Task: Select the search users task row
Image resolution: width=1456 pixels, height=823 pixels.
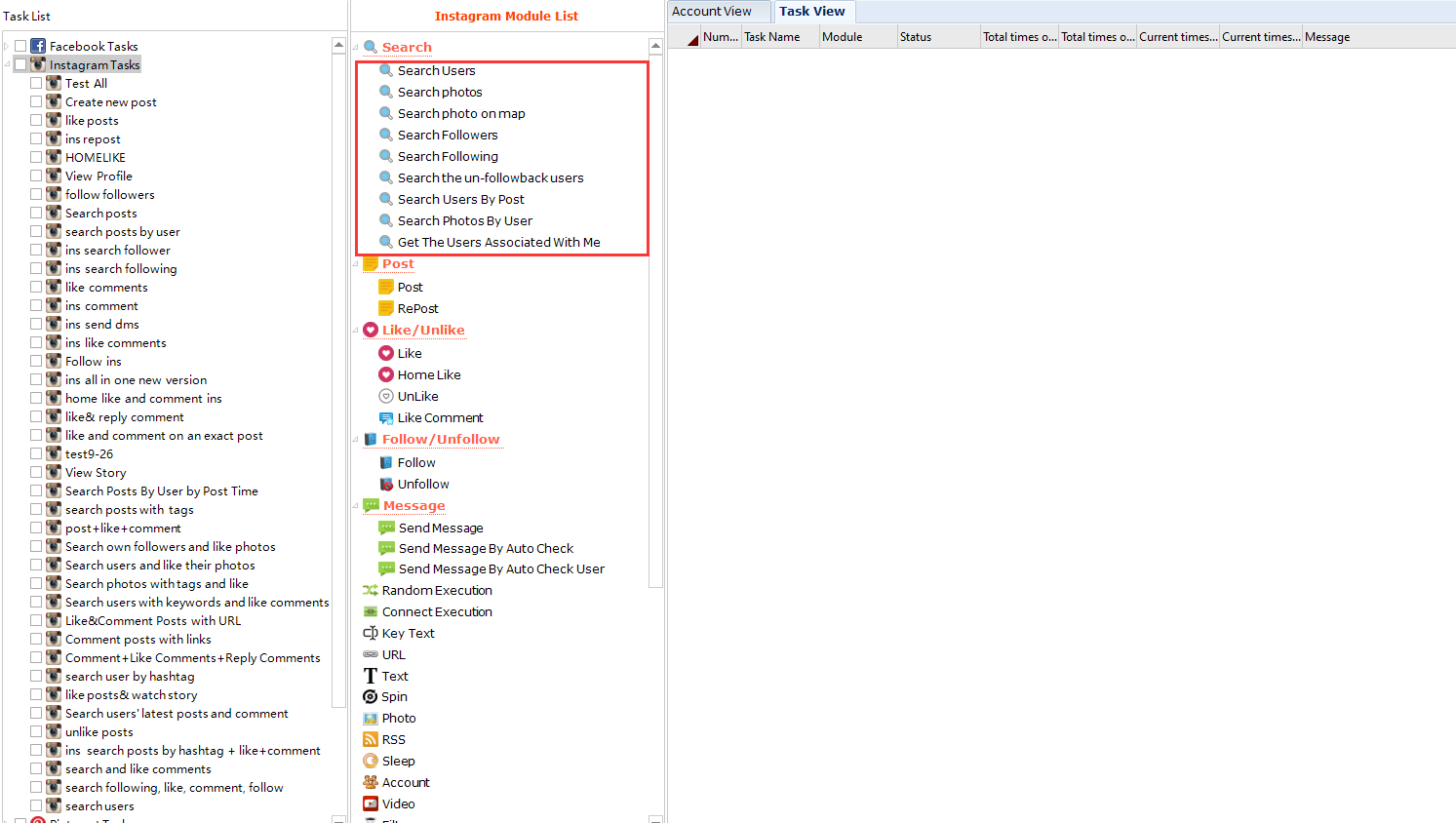Action: point(99,805)
